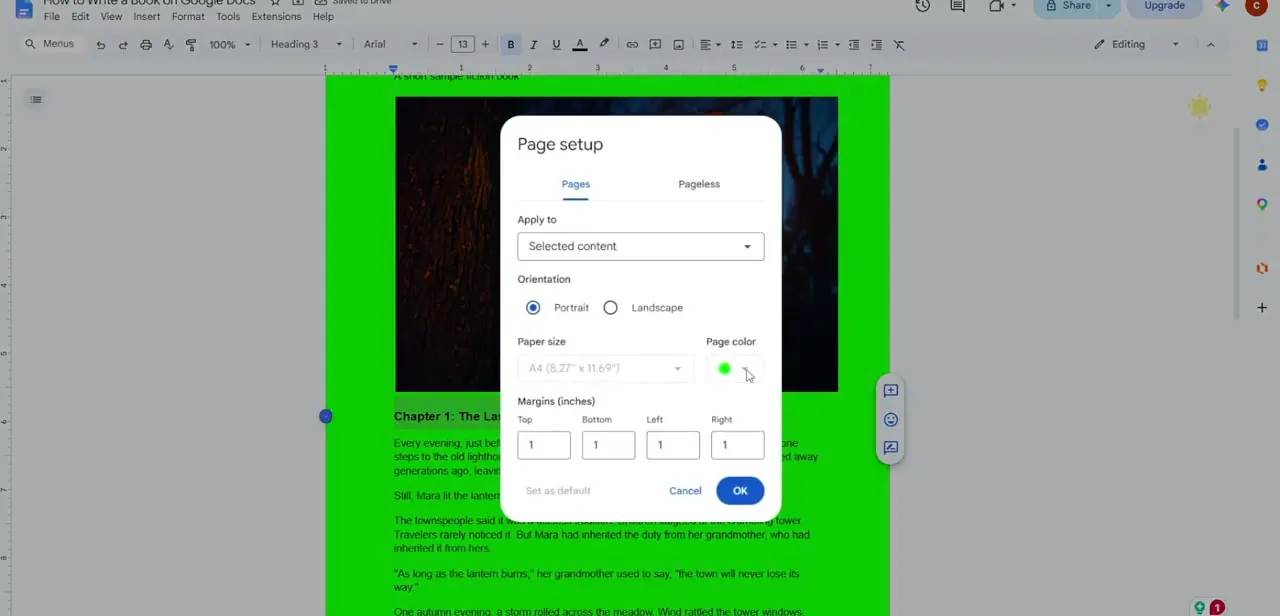Click add emoji reaction beside page
This screenshot has width=1280, height=616.
pos(891,420)
